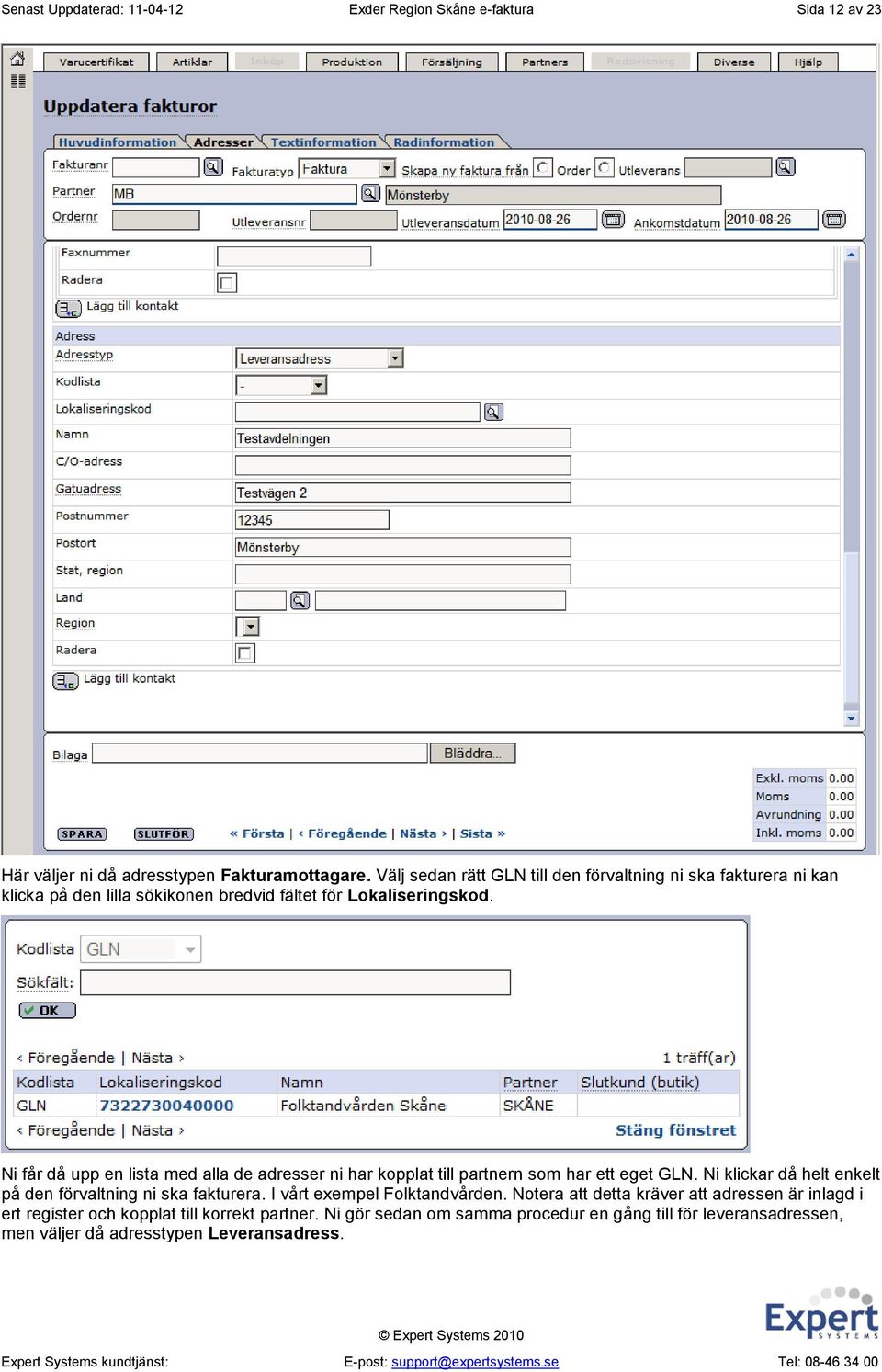Go to Sista invoice link
The image size is (882, 1372).
[482, 833]
